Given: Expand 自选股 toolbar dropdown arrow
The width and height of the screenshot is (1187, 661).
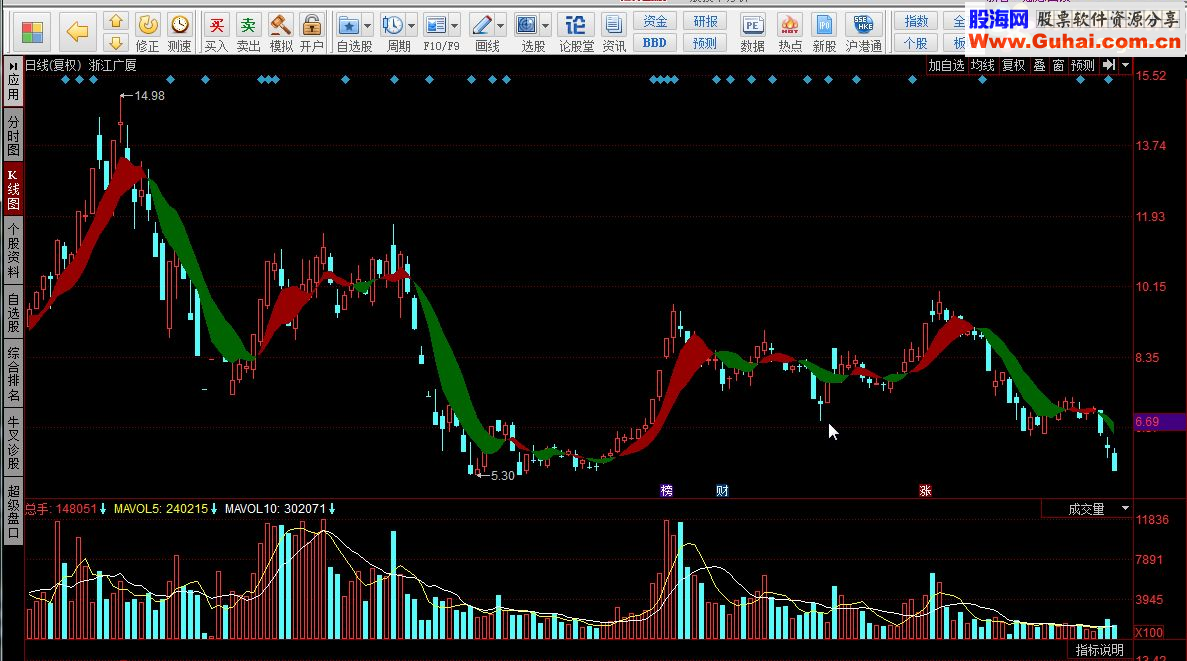Looking at the screenshot, I should (x=368, y=26).
